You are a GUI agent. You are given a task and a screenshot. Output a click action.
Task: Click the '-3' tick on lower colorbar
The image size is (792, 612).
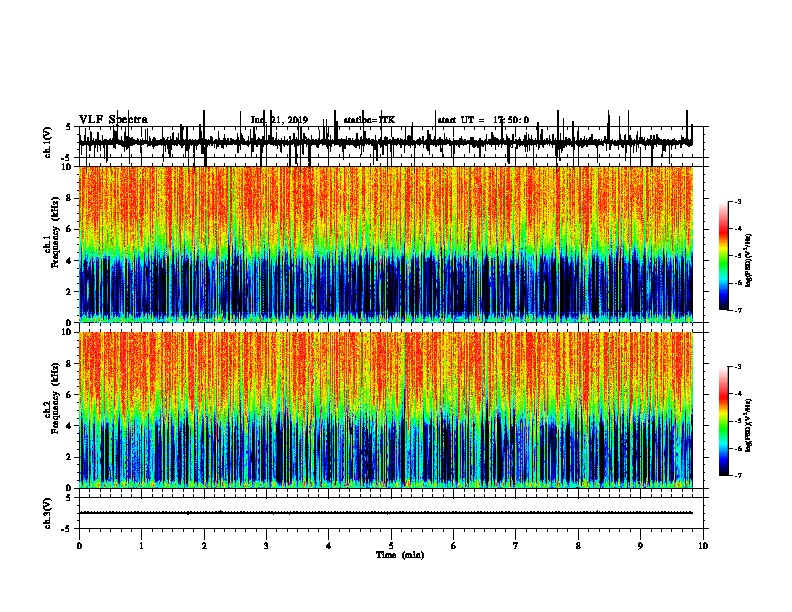coord(737,367)
